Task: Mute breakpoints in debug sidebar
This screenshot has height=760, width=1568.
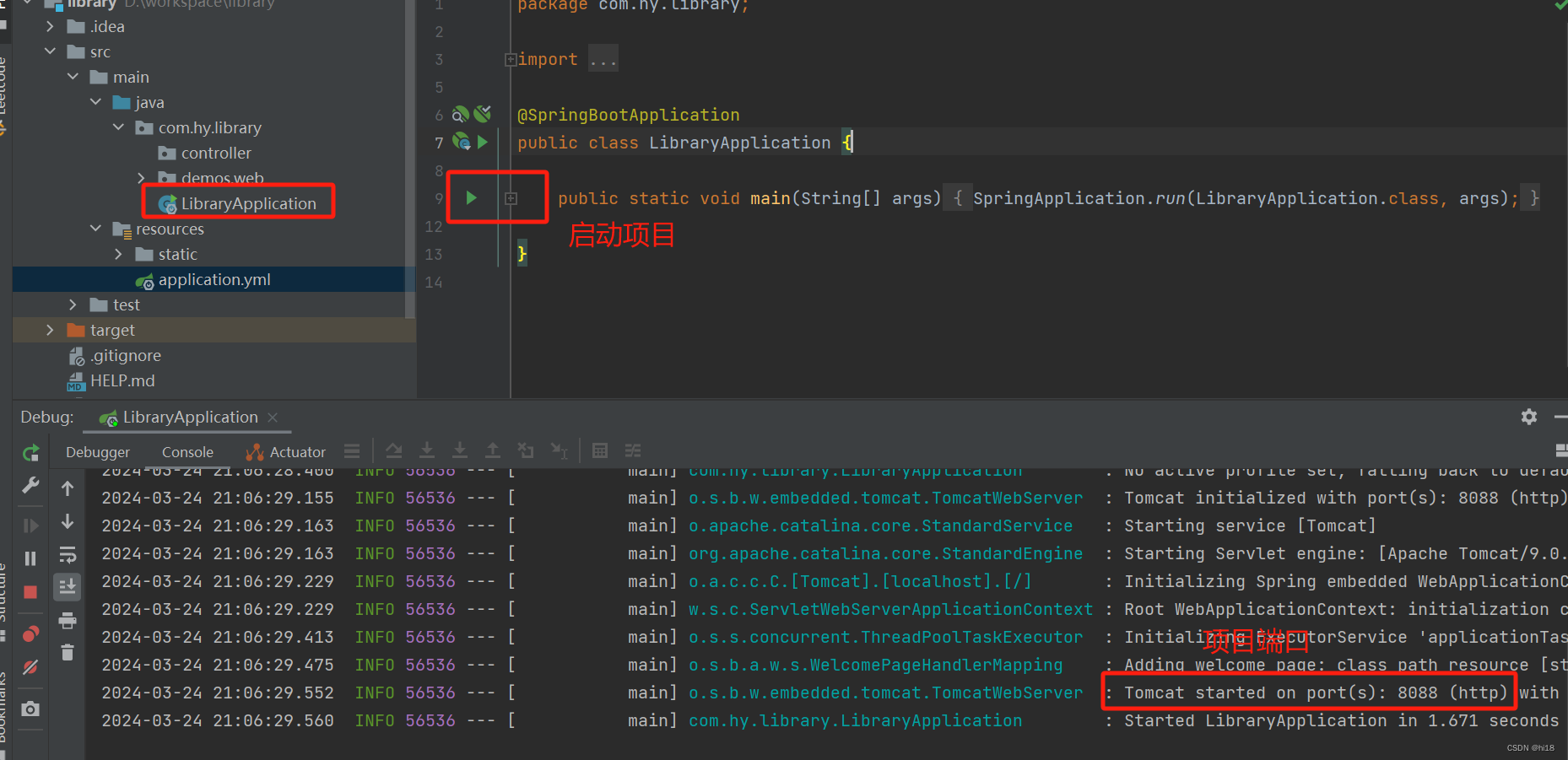Action: (31, 667)
